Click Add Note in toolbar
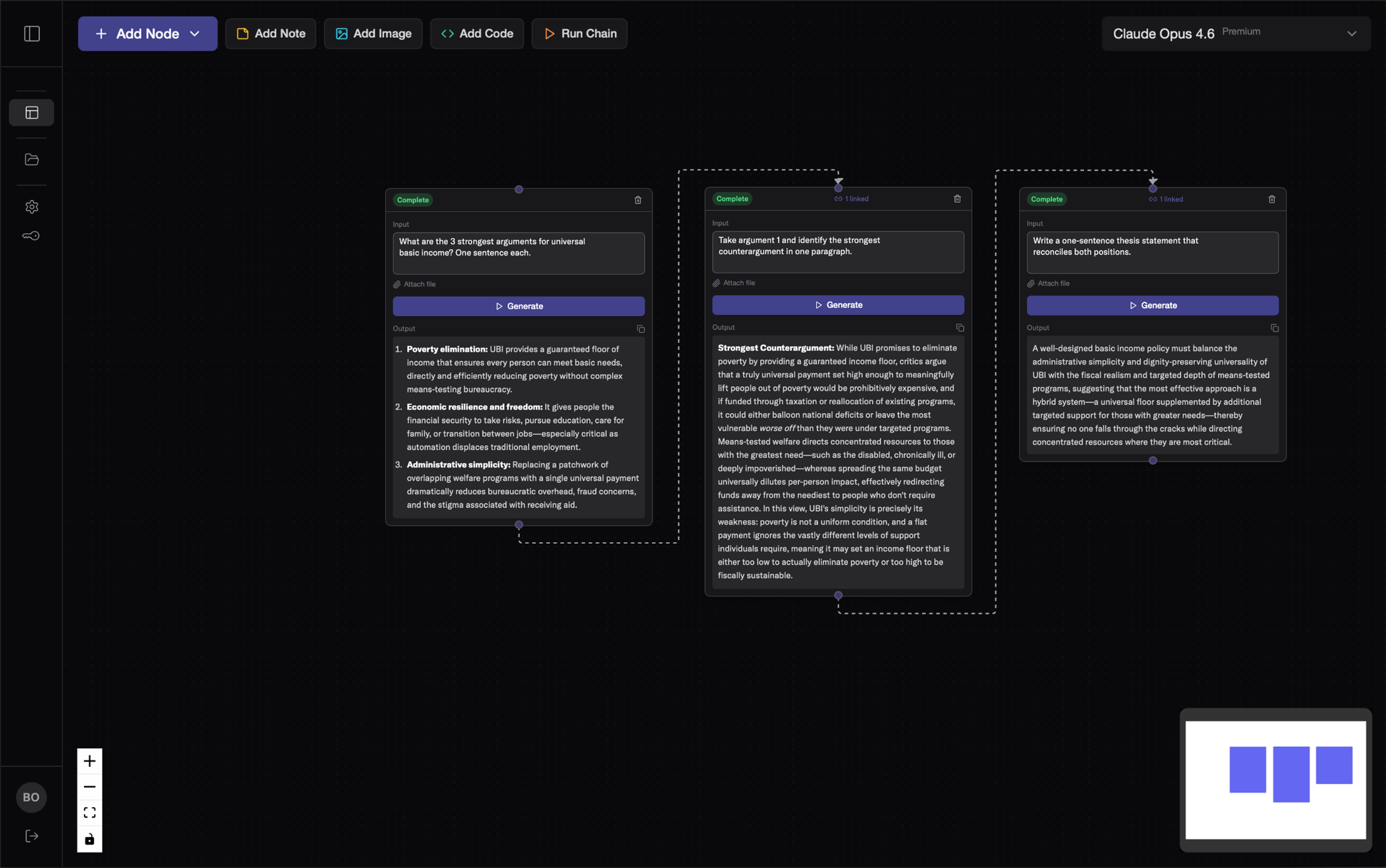 click(x=270, y=34)
